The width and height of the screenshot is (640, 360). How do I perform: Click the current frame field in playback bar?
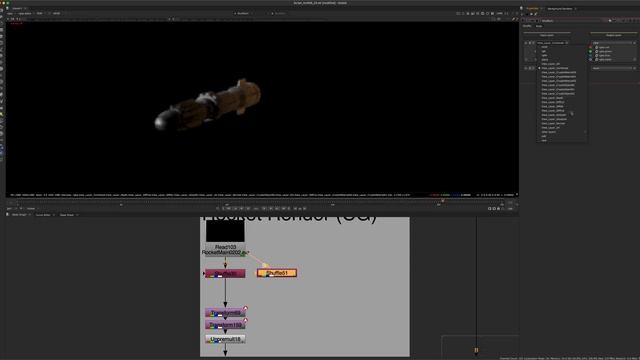[256, 209]
